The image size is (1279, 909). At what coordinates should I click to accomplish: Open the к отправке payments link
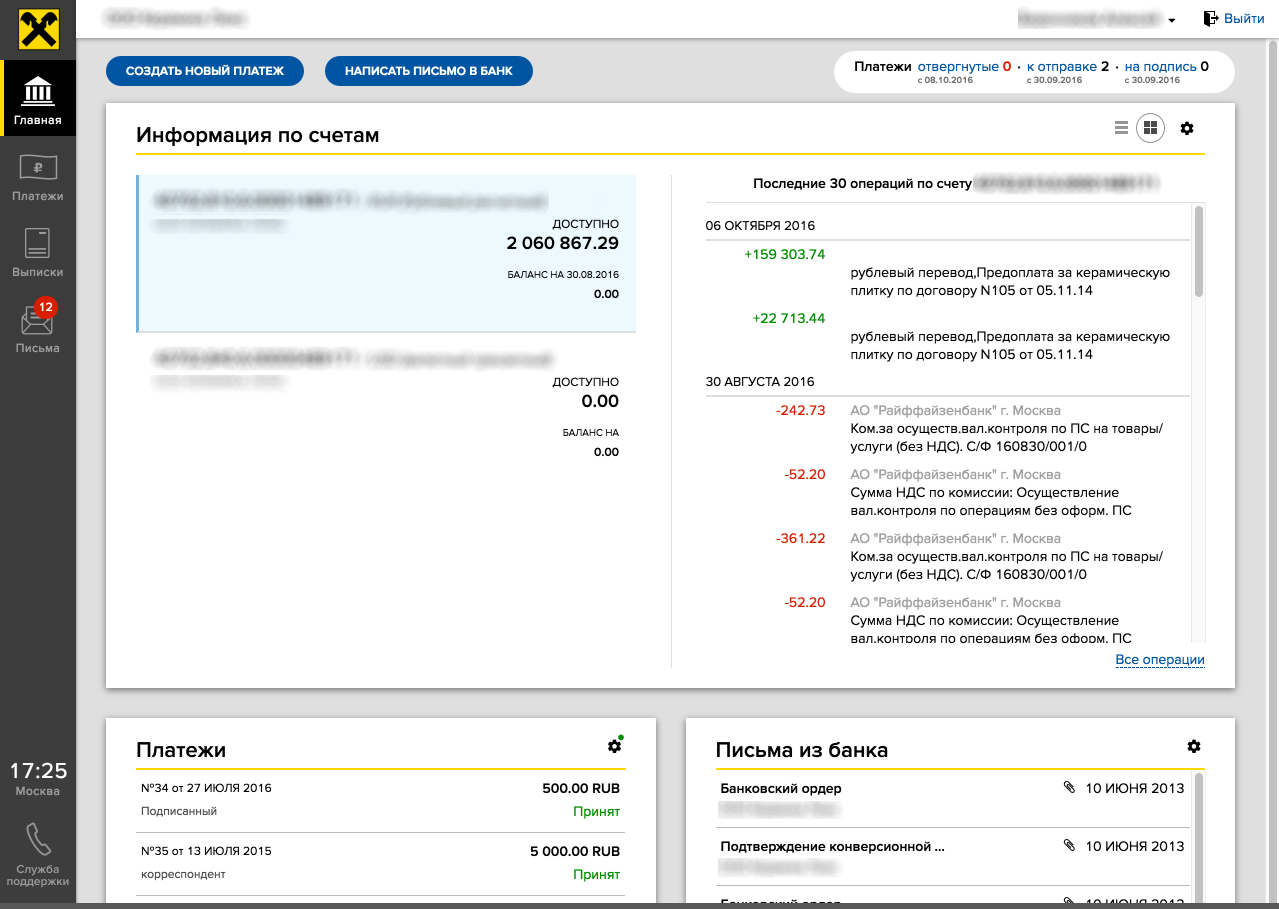coord(1061,67)
